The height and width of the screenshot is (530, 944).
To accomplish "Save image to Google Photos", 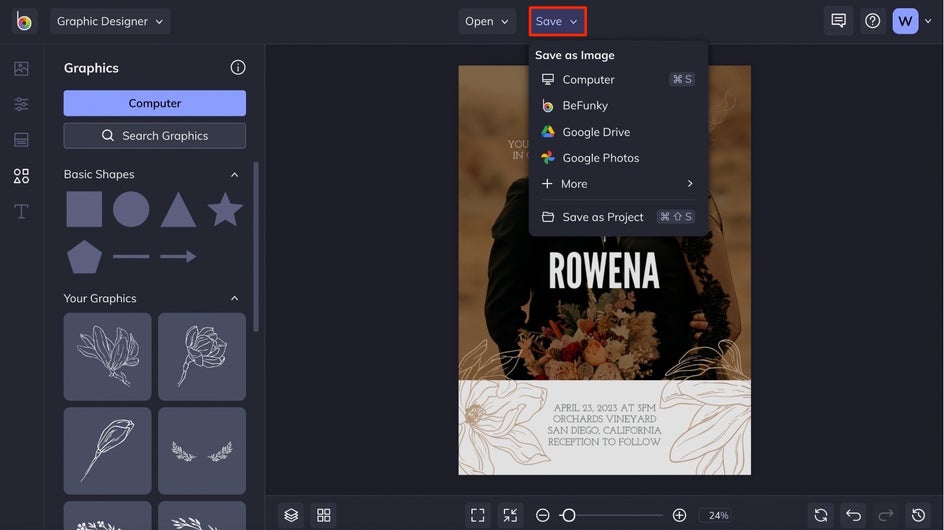I will (x=617, y=158).
